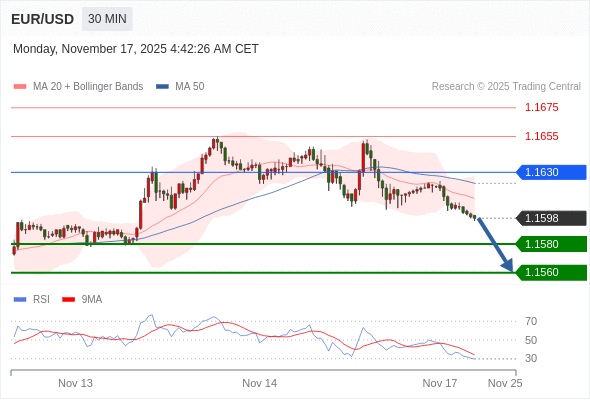Click the green 1.1560 support price tag
This screenshot has width=590, height=400.
coord(551,272)
